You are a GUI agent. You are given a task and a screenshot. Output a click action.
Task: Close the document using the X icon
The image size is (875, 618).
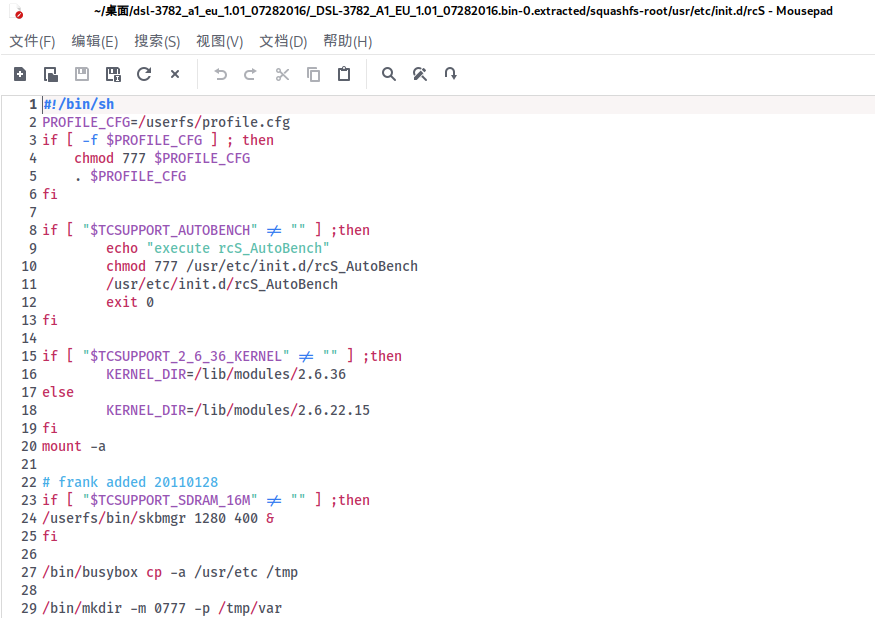(x=175, y=74)
